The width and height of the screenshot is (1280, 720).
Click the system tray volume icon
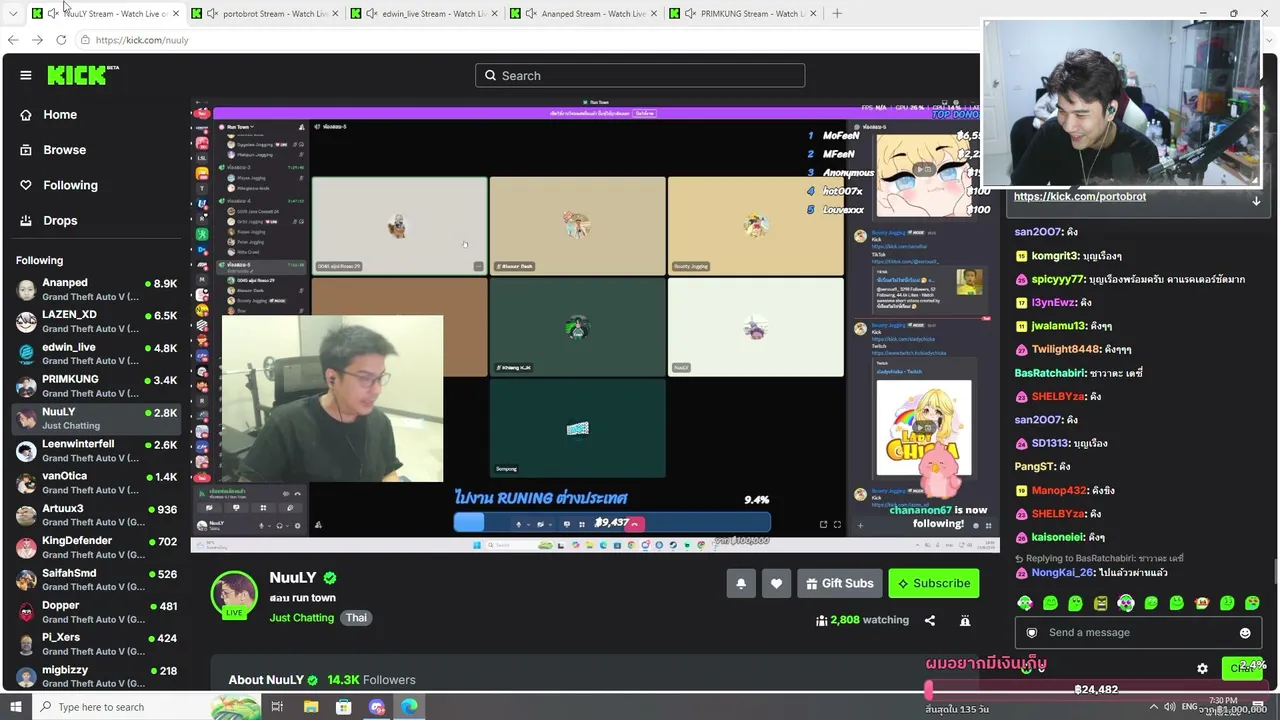[x=1170, y=707]
